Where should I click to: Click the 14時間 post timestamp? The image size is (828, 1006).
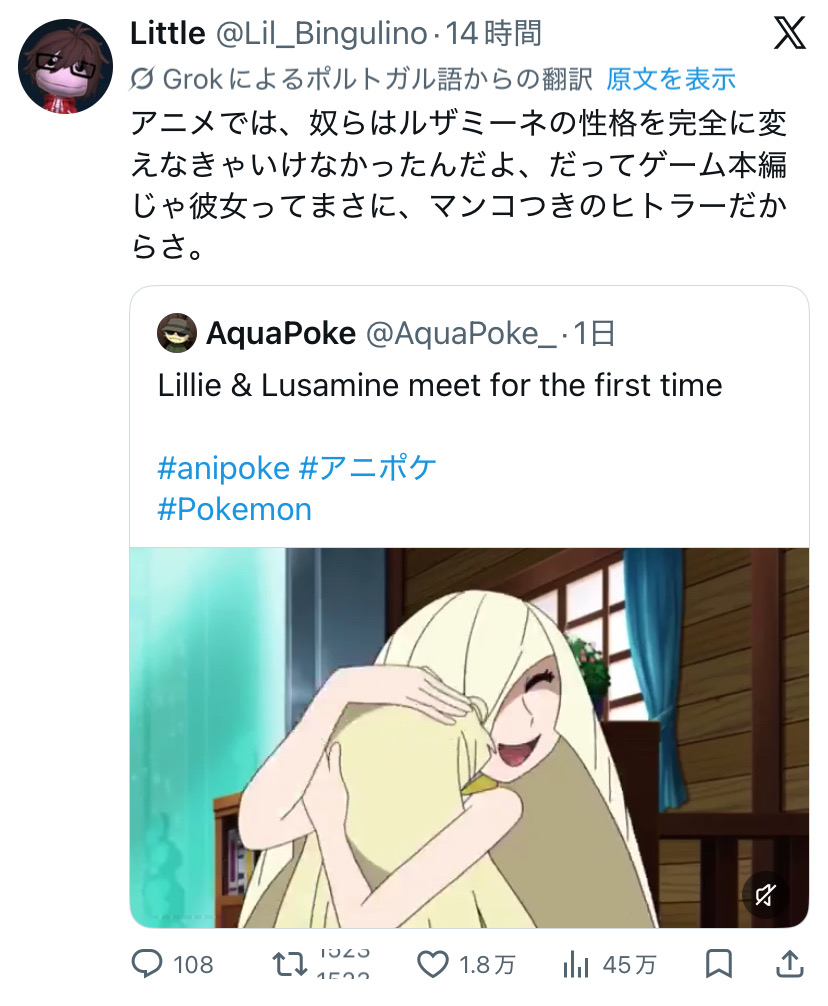pos(494,33)
